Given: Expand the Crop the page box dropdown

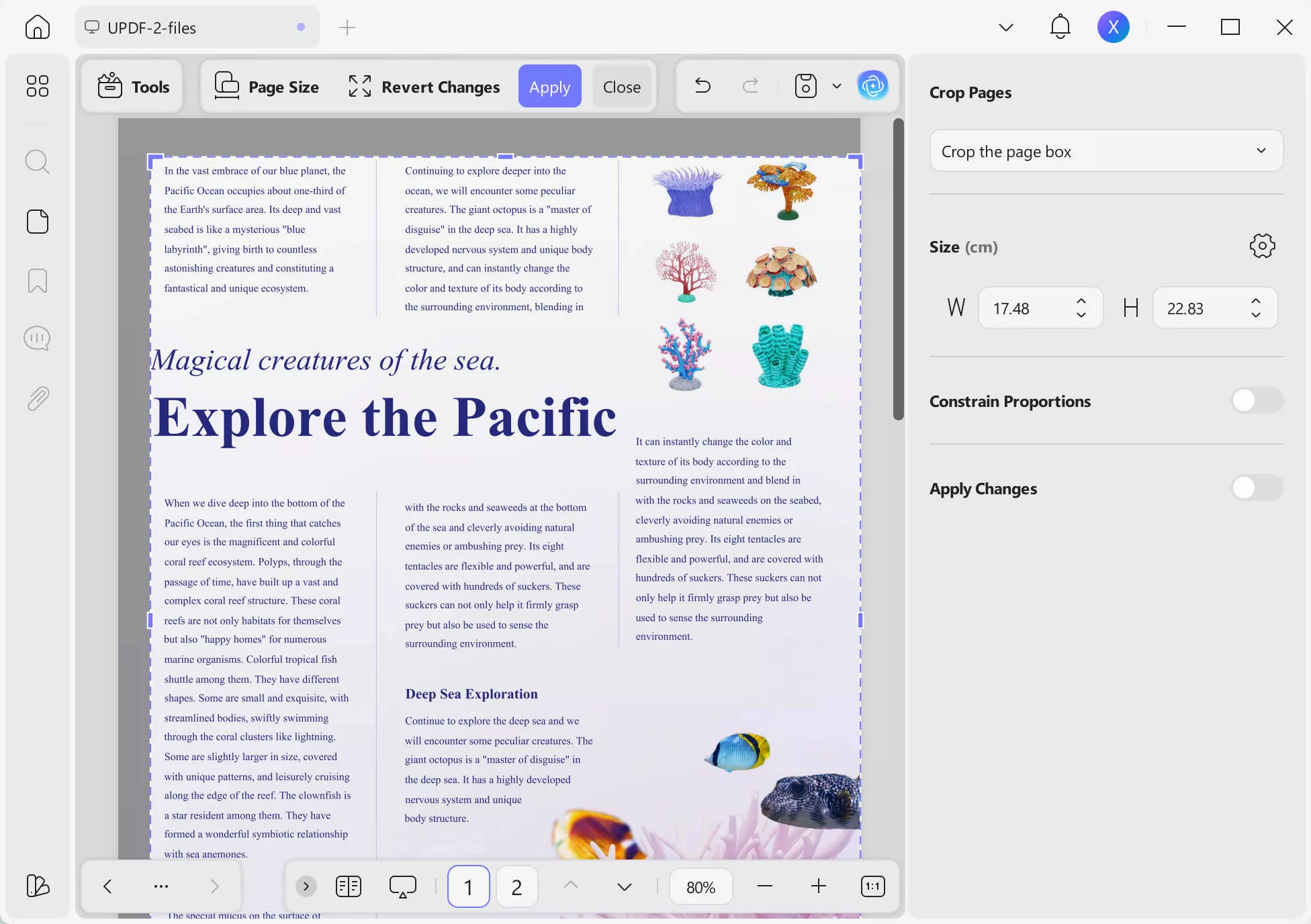Looking at the screenshot, I should (1105, 151).
